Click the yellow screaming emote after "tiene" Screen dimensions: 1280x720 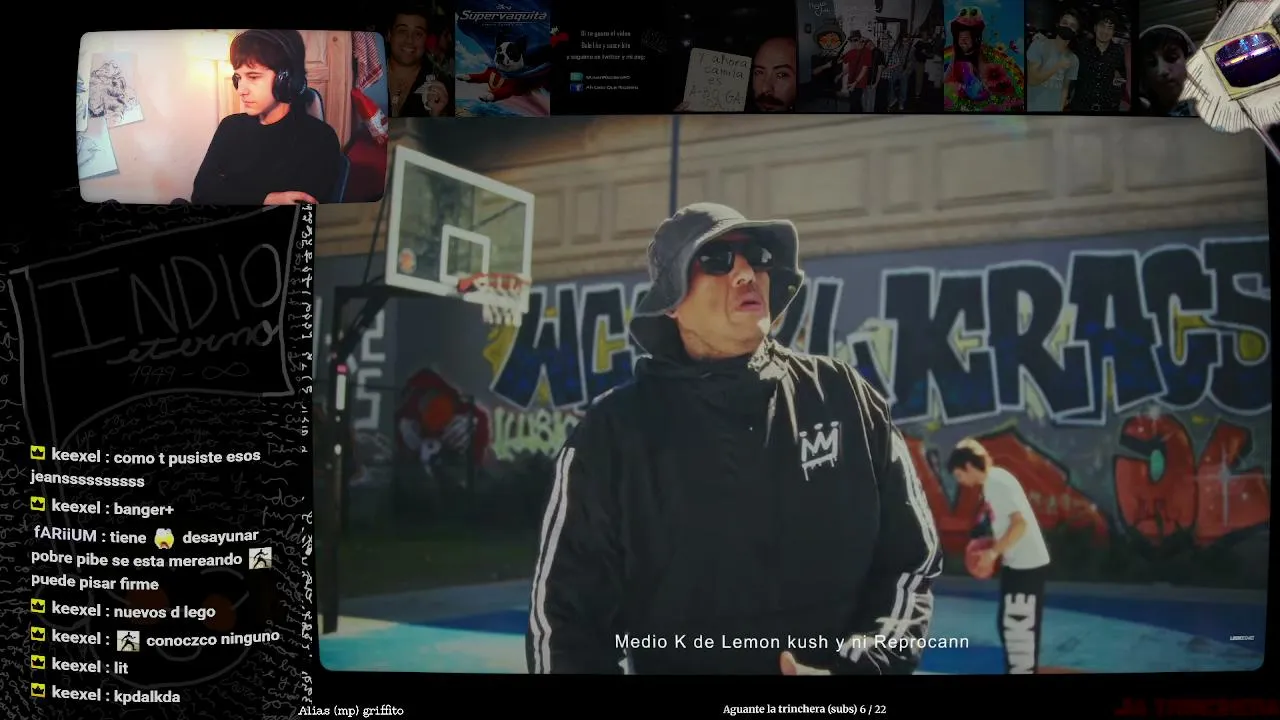pyautogui.click(x=164, y=538)
